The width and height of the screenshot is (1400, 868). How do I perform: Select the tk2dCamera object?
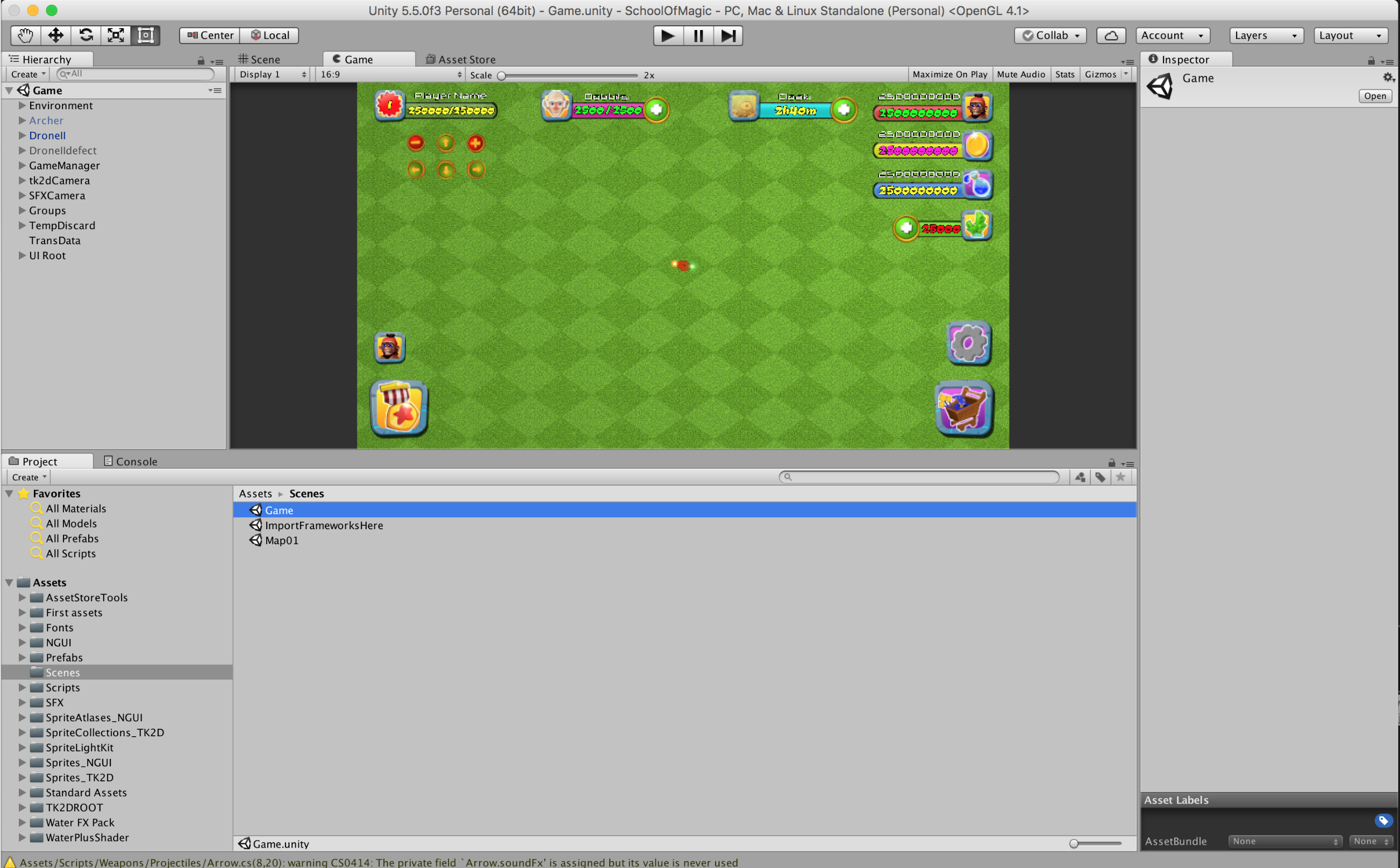tap(60, 180)
